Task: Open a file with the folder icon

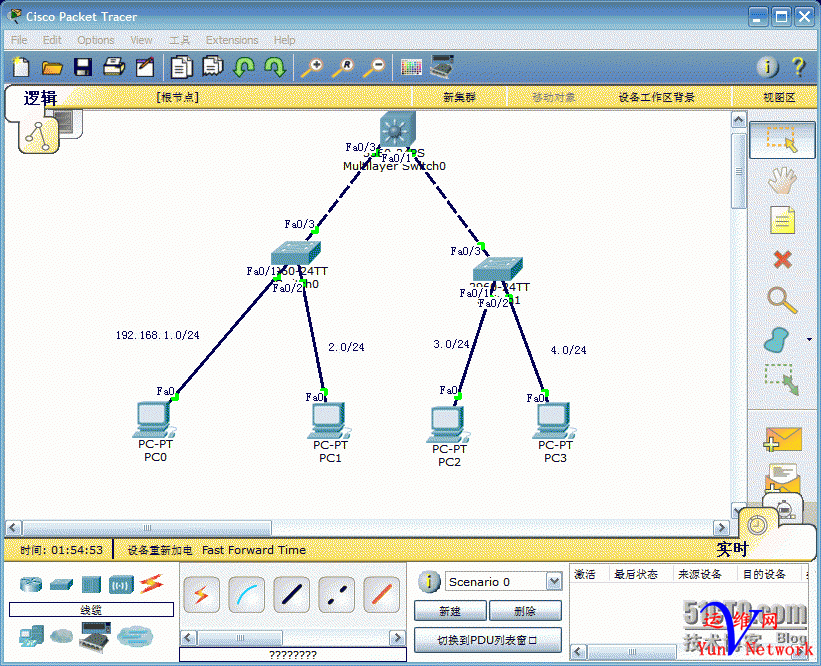Action: click(x=52, y=68)
